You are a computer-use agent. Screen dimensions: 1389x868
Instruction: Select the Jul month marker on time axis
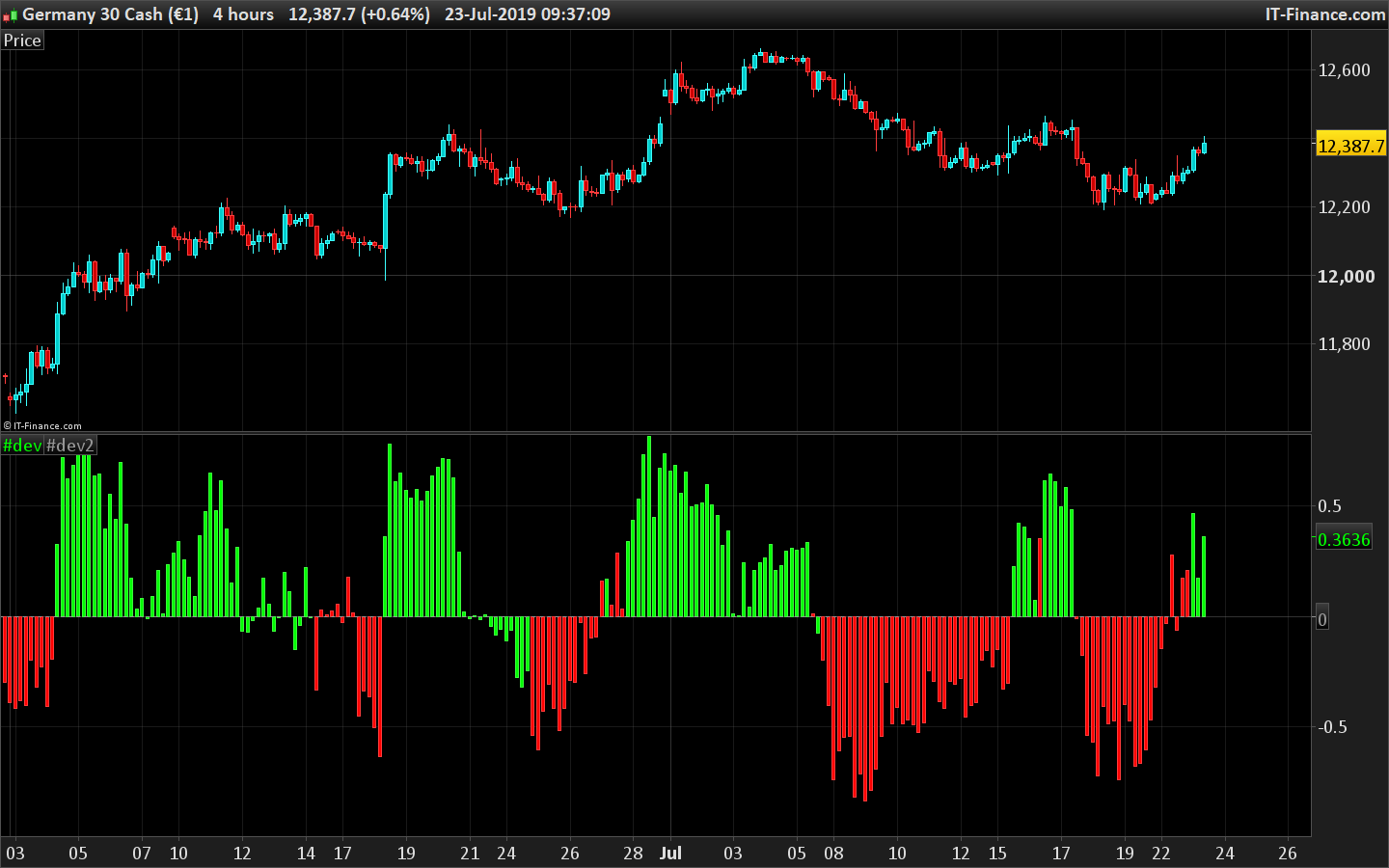(x=670, y=853)
